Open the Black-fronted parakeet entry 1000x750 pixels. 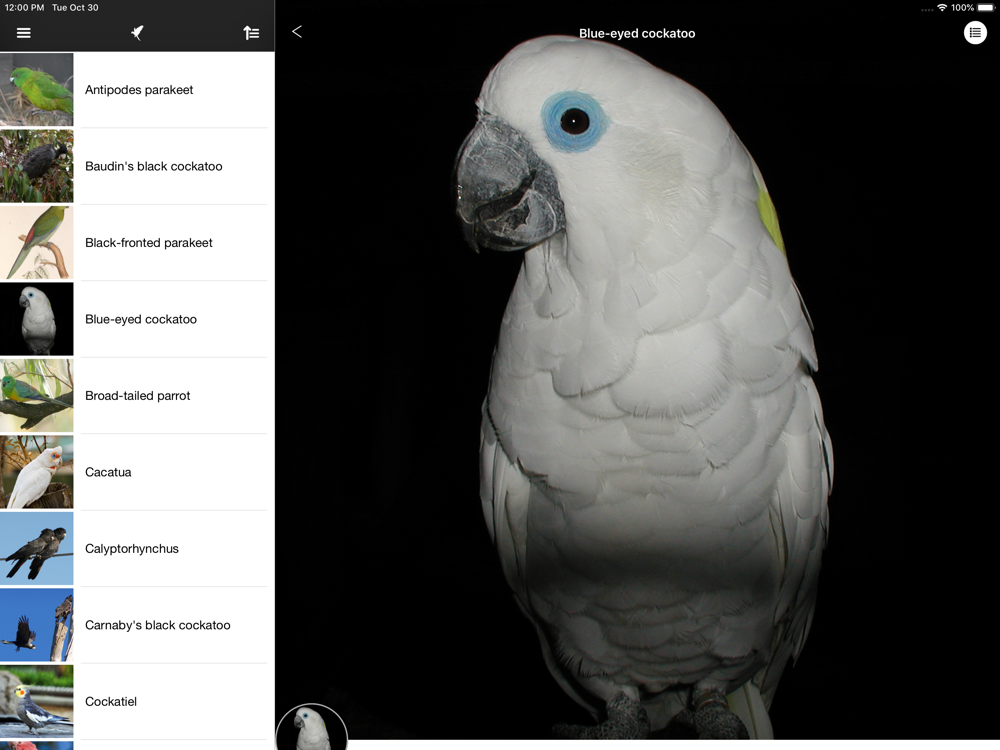[x=137, y=242]
